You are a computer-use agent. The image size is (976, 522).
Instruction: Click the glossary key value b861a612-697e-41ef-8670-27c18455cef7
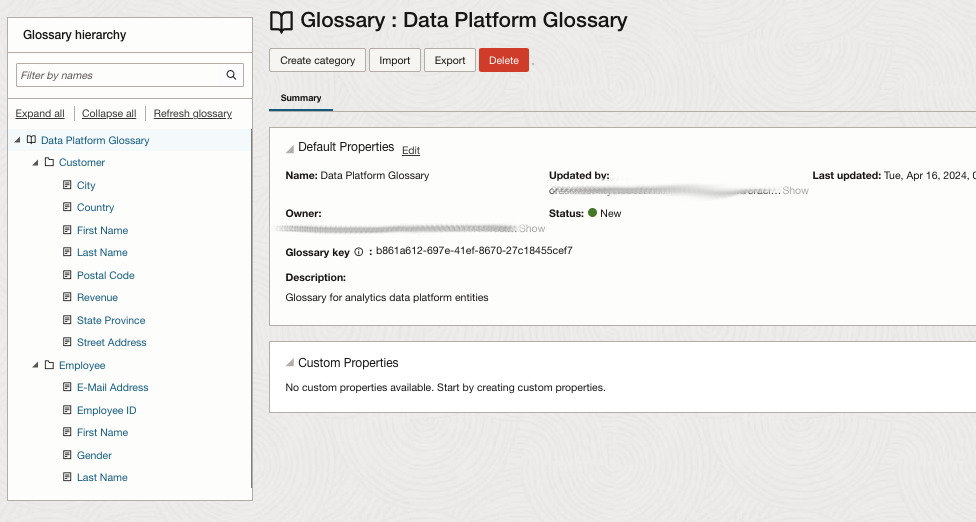click(x=474, y=251)
